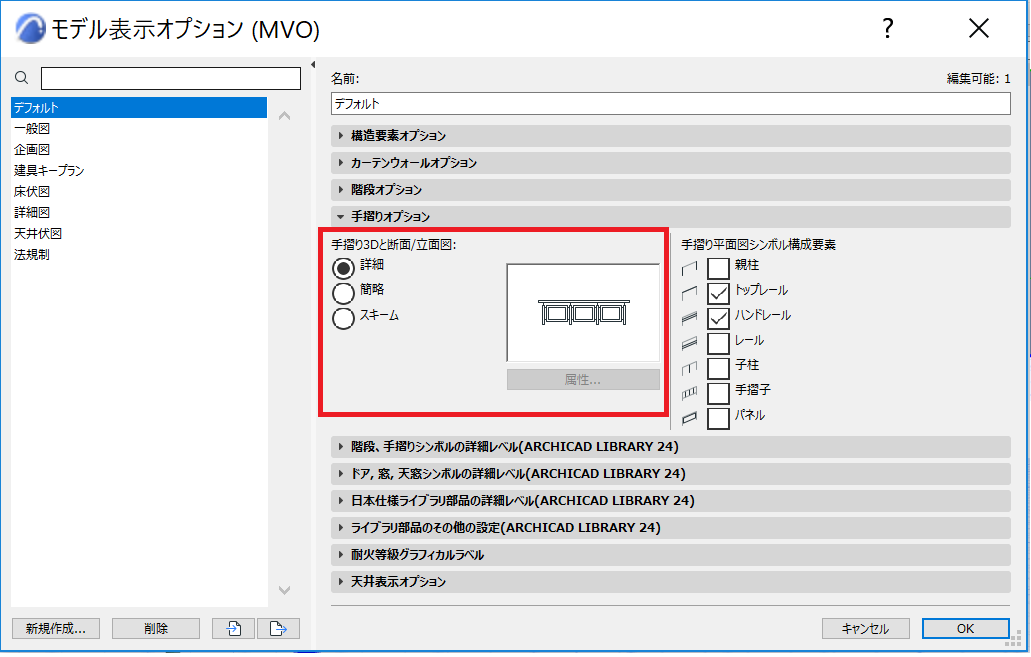Enable the 子柱 checkbox

(x=718, y=368)
